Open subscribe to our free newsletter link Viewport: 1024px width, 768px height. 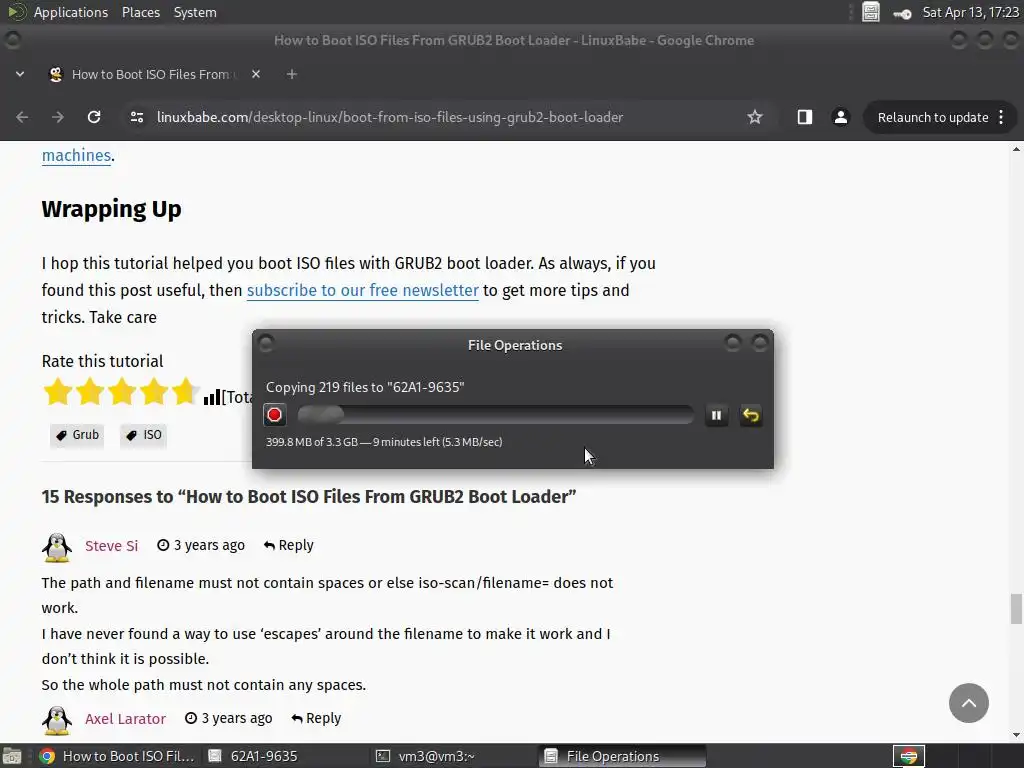point(362,291)
